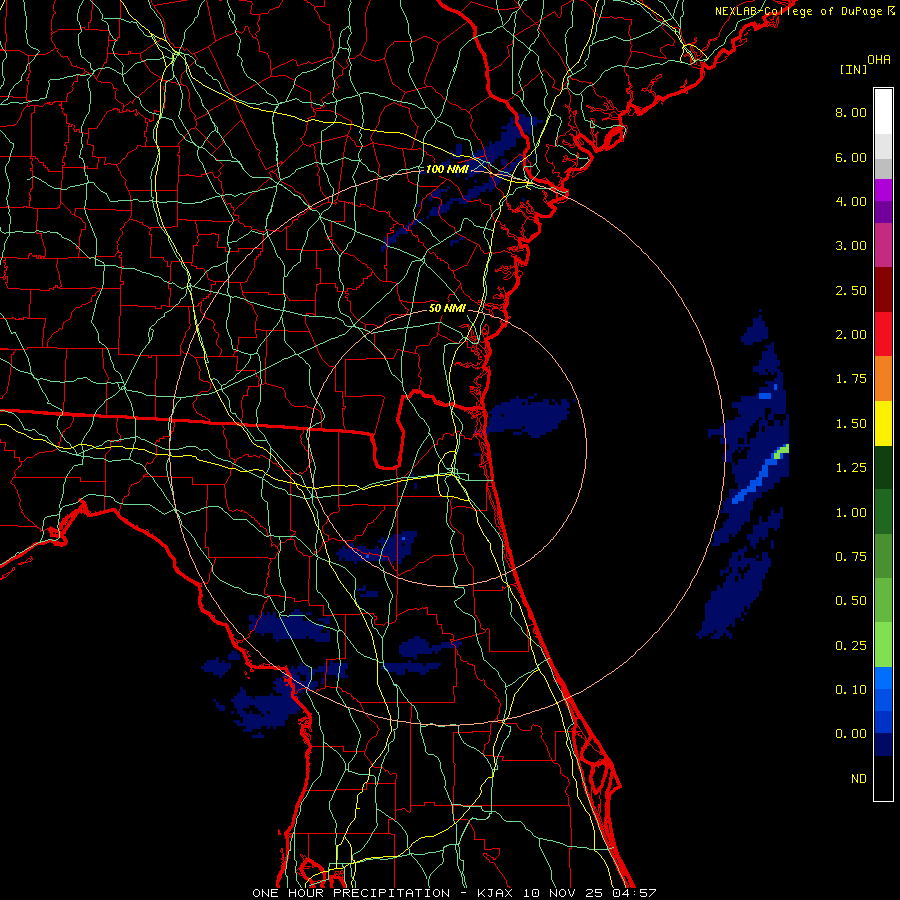Click the [IN] units label

pyautogui.click(x=853, y=69)
